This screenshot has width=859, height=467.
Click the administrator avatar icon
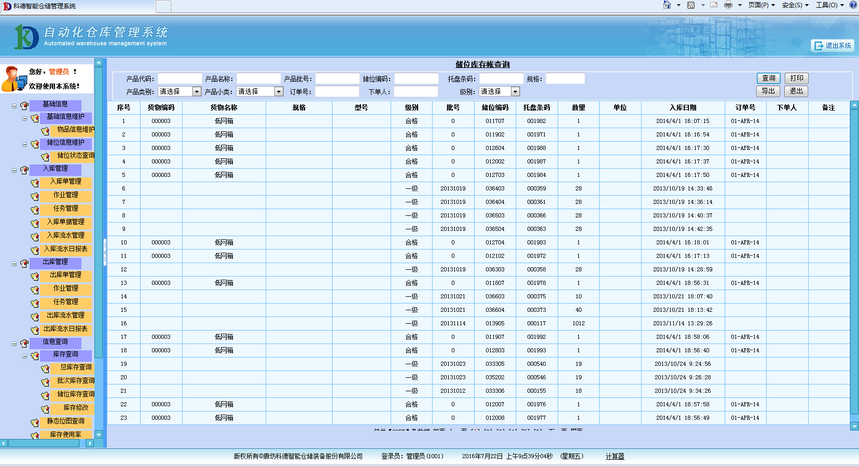point(13,78)
